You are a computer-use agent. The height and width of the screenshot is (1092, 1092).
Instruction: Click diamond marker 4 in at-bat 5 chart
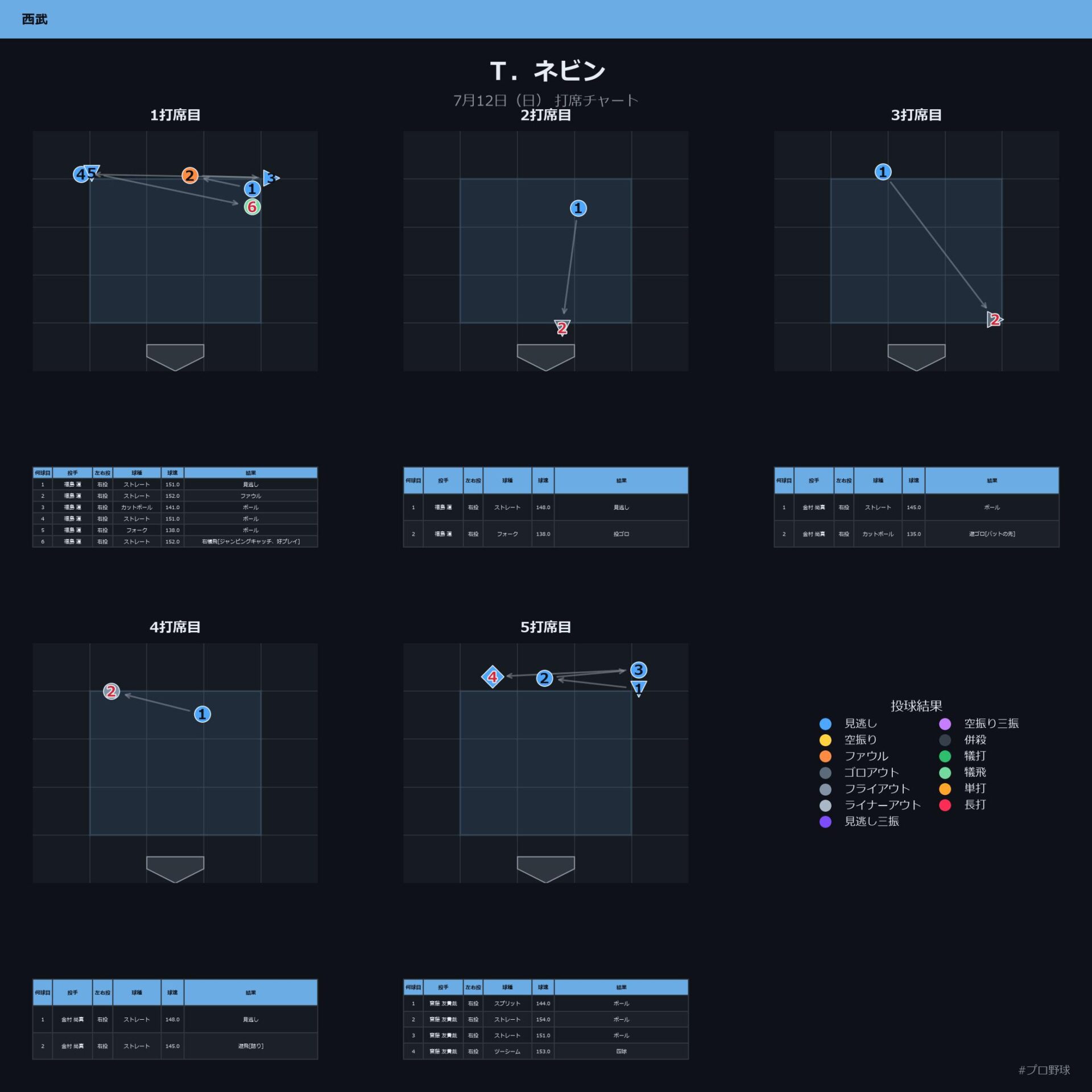(x=493, y=677)
